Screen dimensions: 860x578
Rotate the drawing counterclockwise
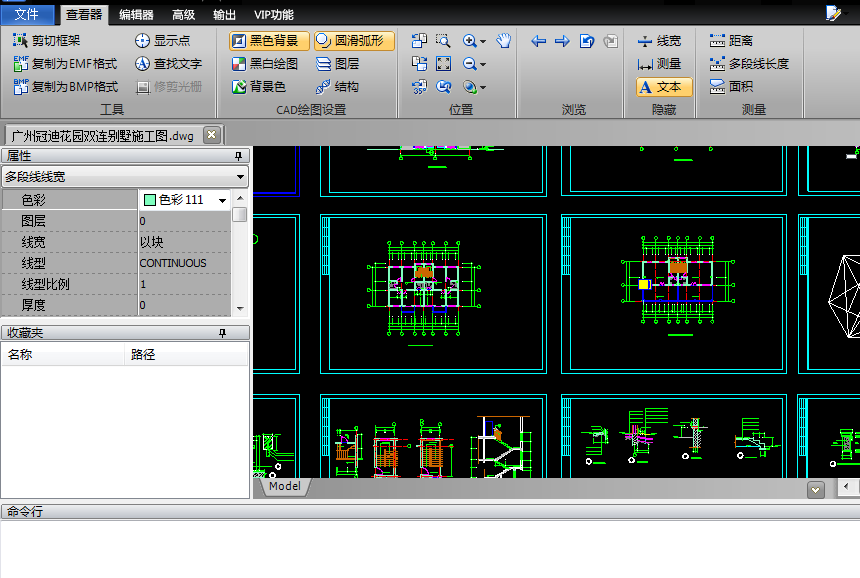pyautogui.click(x=419, y=41)
